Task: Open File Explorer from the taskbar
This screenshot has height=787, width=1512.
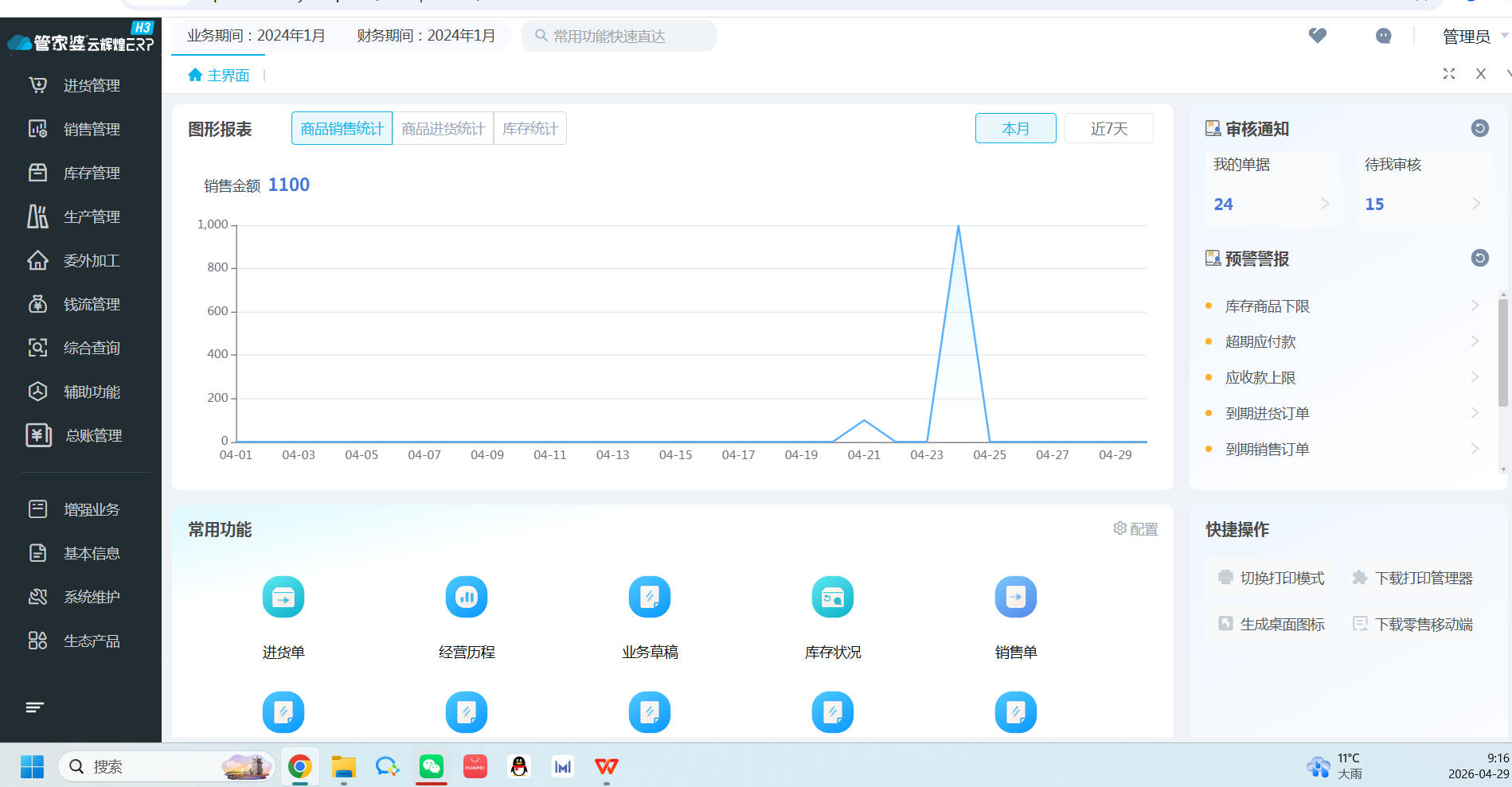Action: (x=344, y=766)
